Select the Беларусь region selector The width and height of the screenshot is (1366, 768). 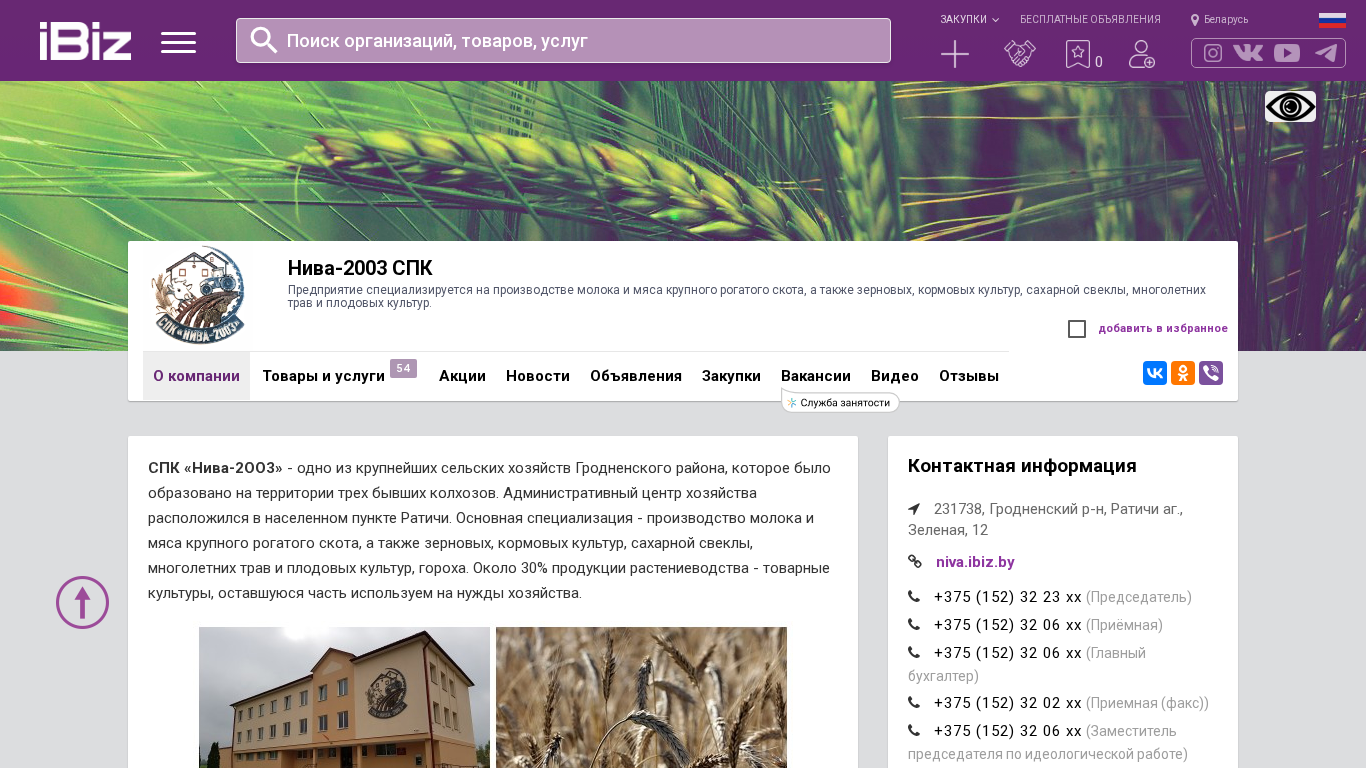1219,20
